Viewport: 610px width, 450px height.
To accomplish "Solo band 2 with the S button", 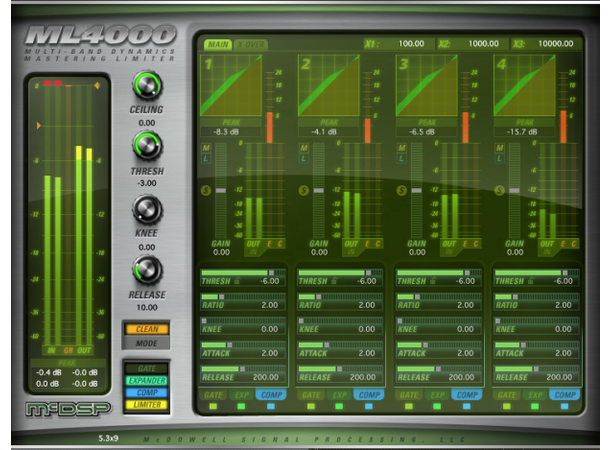I will point(303,190).
